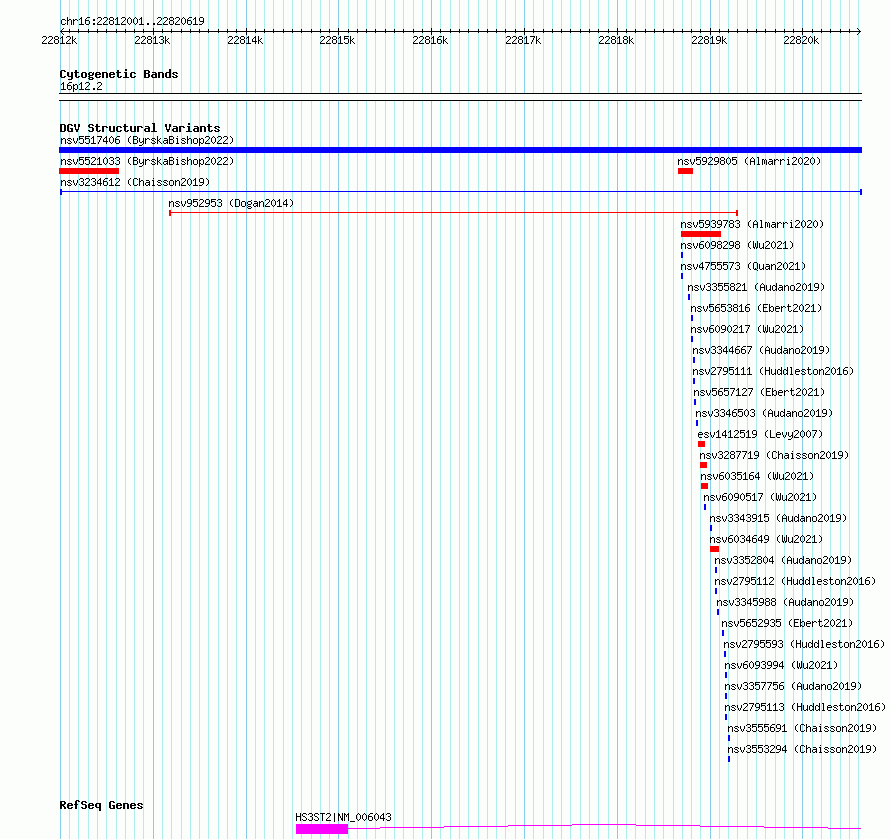Open nsv6034649 (Wu2021) label
This screenshot has height=839, width=890.
coord(766,539)
